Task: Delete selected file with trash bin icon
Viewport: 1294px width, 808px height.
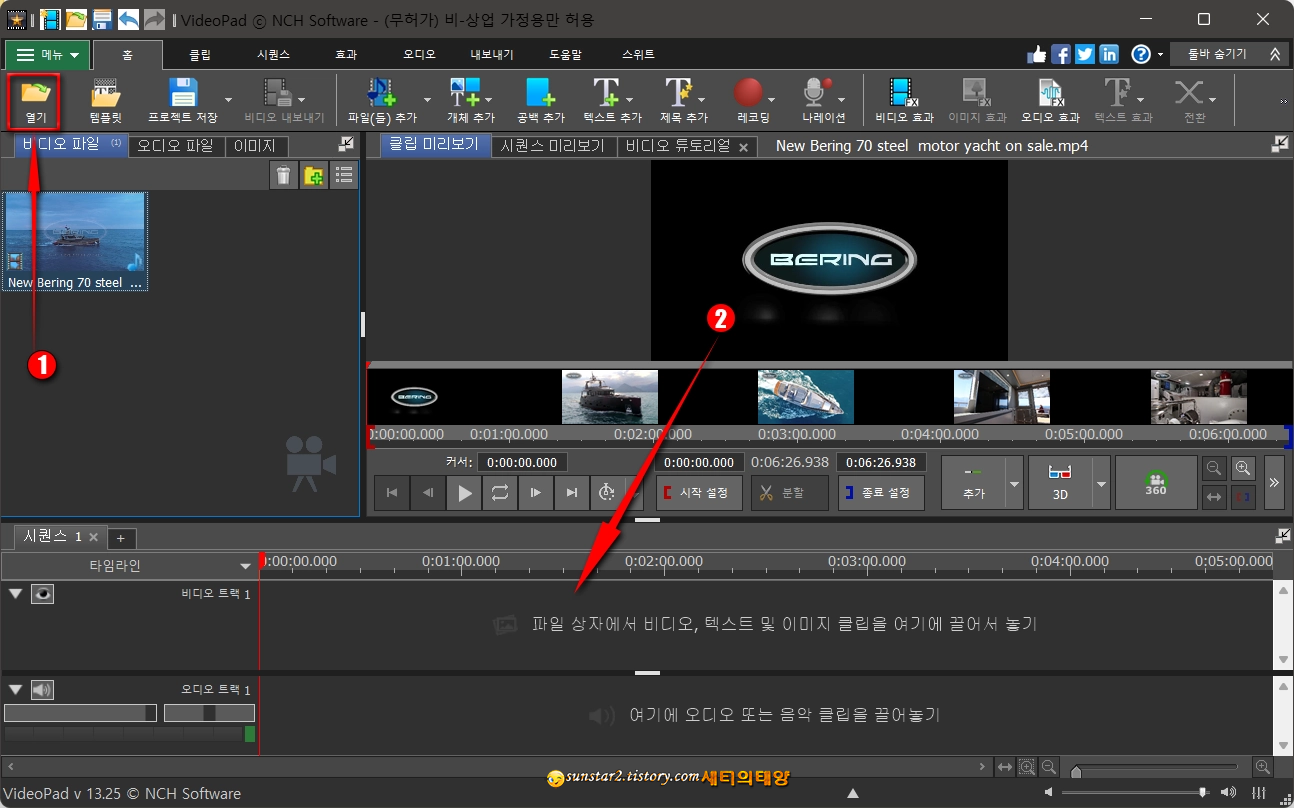Action: tap(284, 176)
